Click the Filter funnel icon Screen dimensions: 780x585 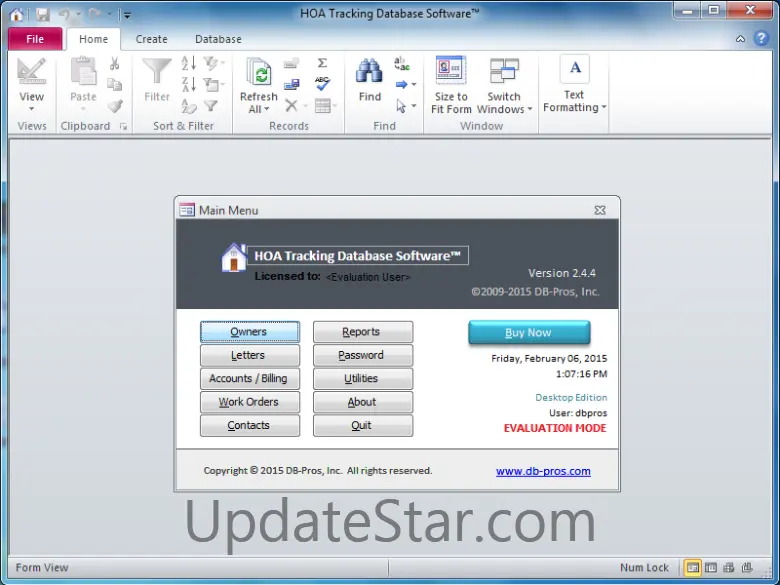157,72
